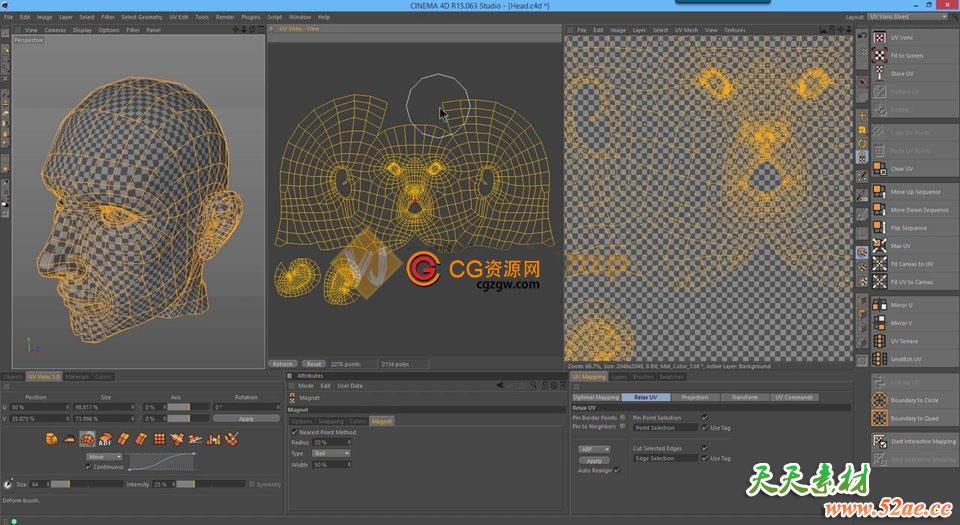Click the Max UV icon
Screen dimensions: 960x525
click(x=880, y=246)
